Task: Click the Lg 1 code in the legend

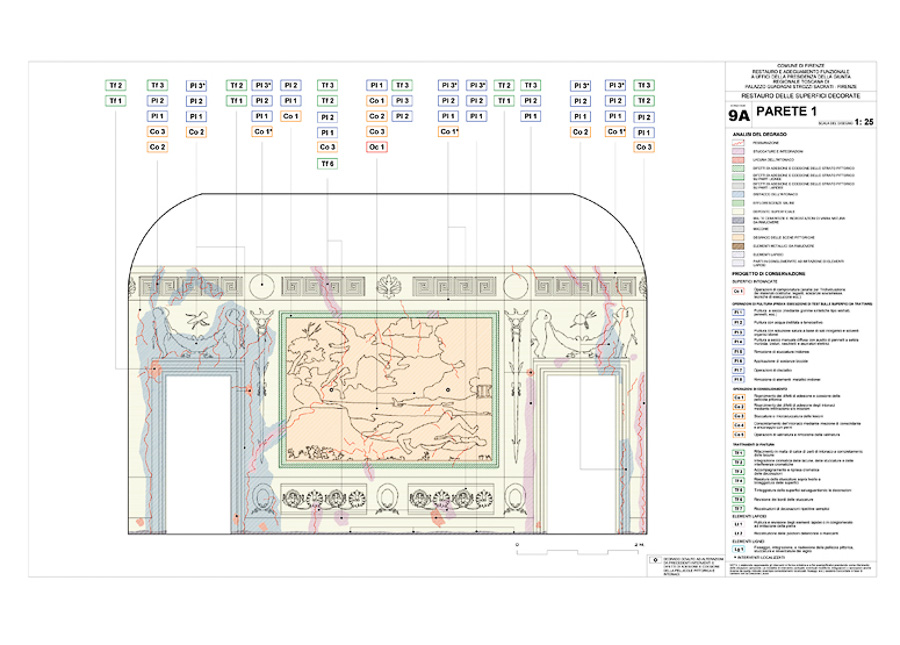Action: (738, 549)
